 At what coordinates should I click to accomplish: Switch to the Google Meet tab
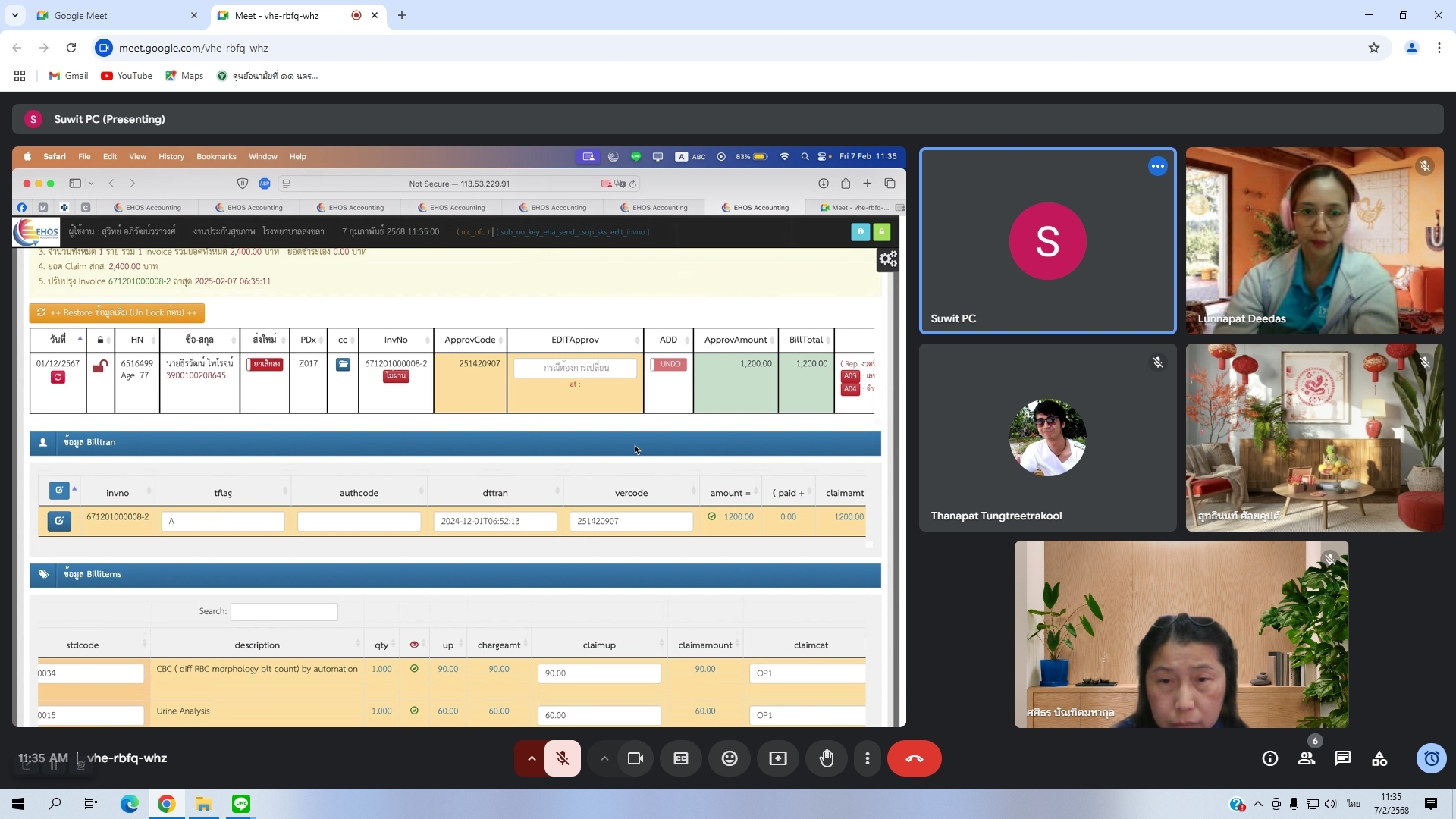pyautogui.click(x=118, y=15)
